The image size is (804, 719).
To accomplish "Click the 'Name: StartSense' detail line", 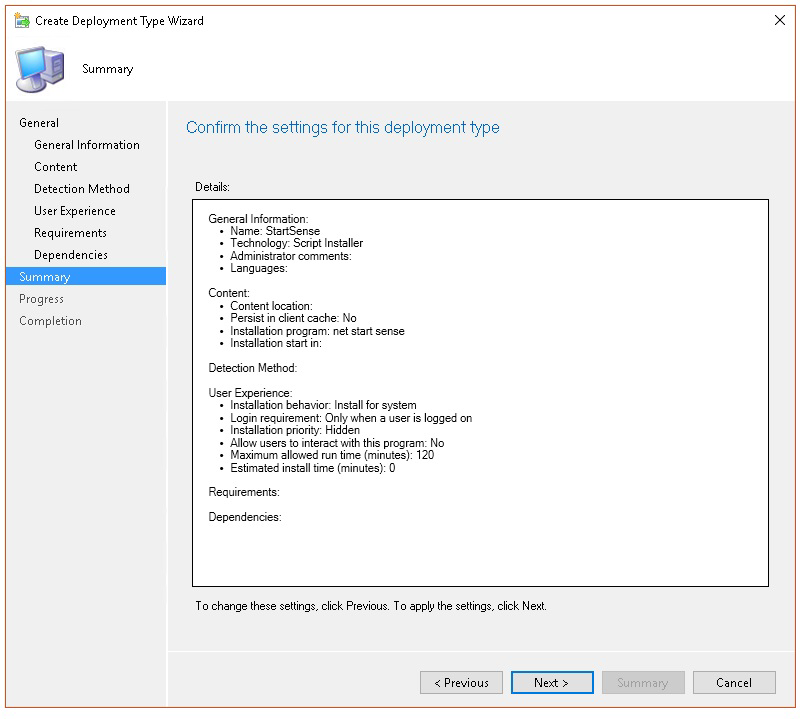I will (x=275, y=231).
